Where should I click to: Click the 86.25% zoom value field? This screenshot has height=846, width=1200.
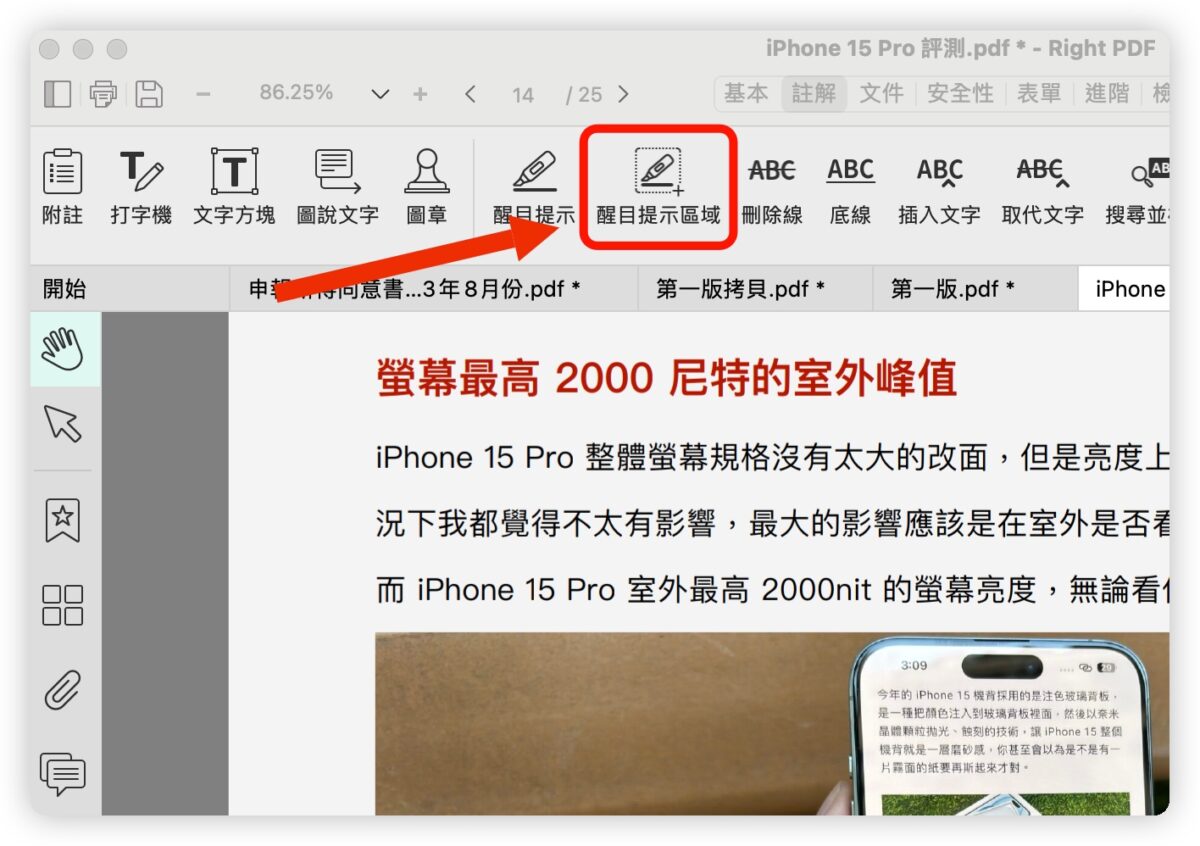point(296,93)
